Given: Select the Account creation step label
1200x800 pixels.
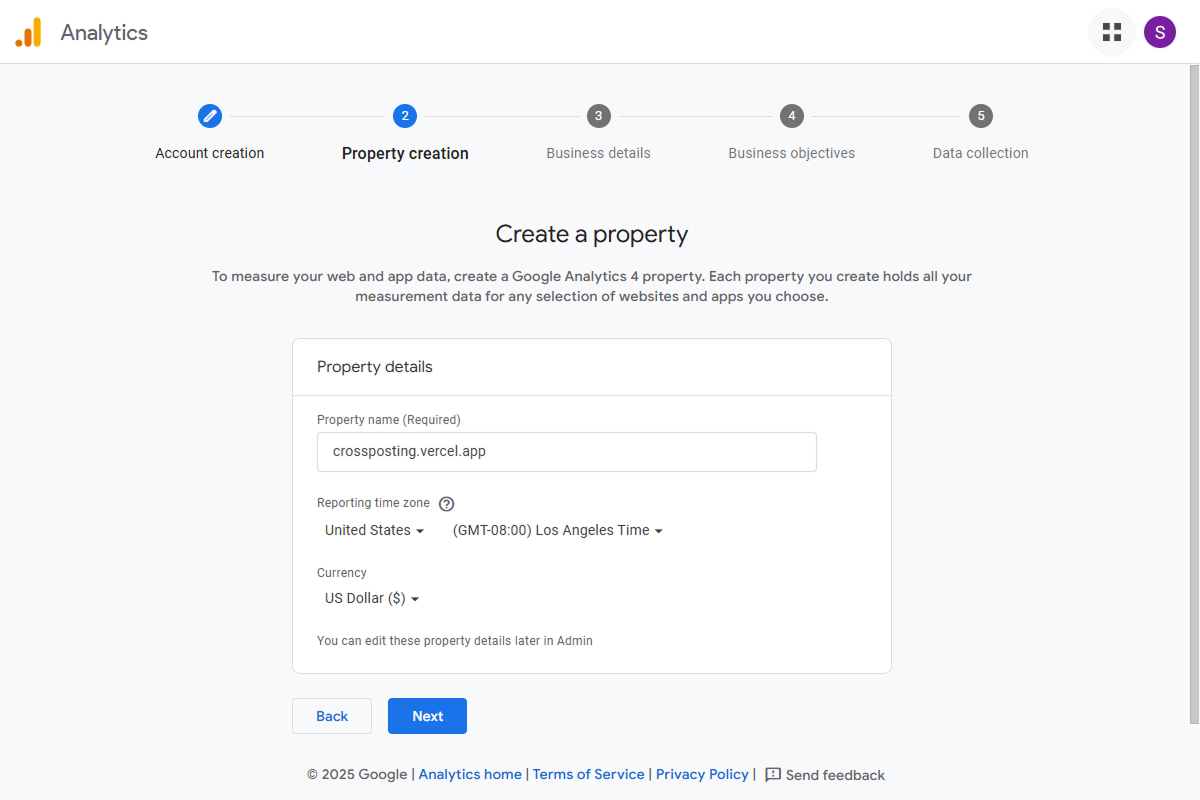Looking at the screenshot, I should pos(210,152).
